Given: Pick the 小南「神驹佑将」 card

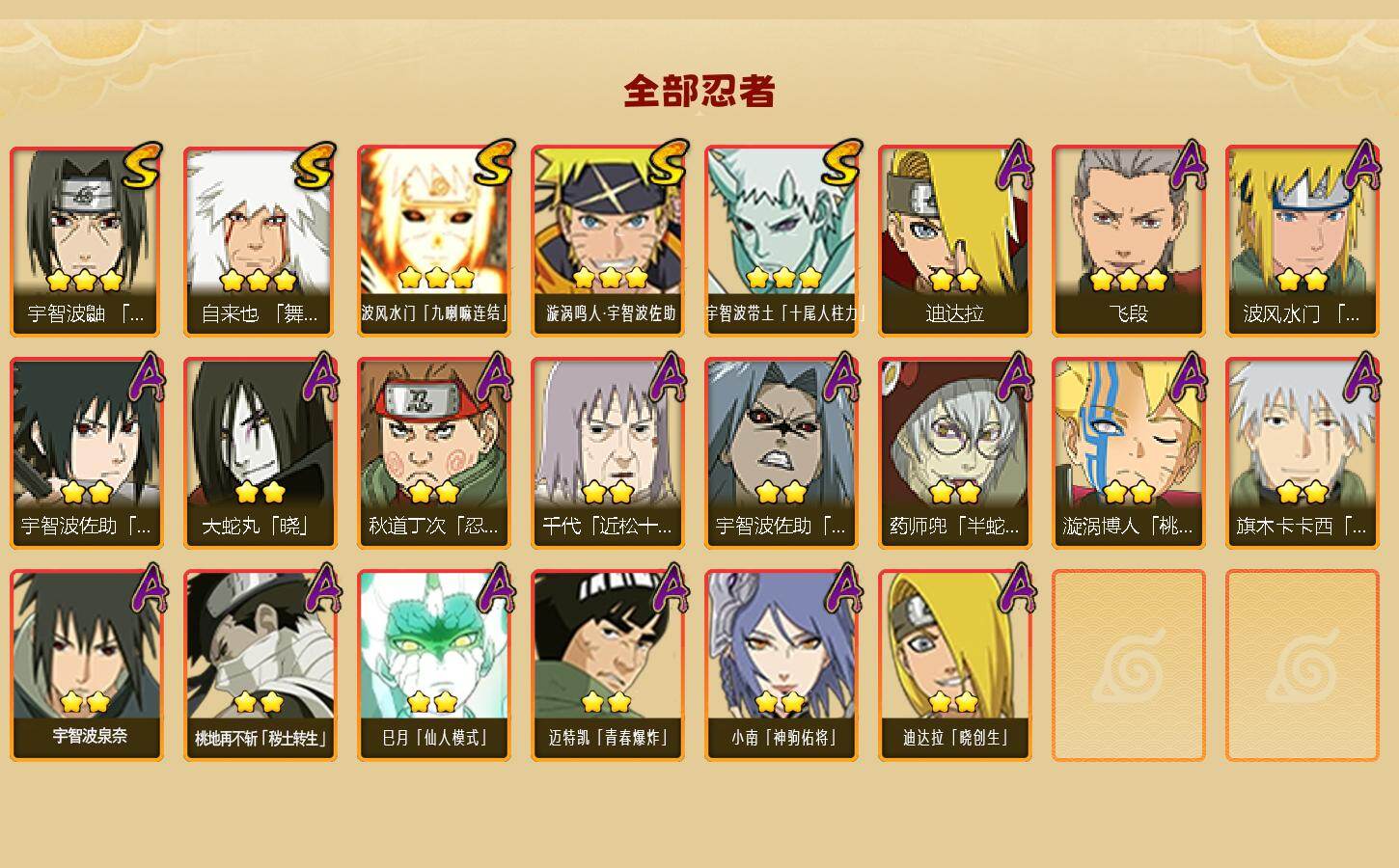Looking at the screenshot, I should [781, 665].
